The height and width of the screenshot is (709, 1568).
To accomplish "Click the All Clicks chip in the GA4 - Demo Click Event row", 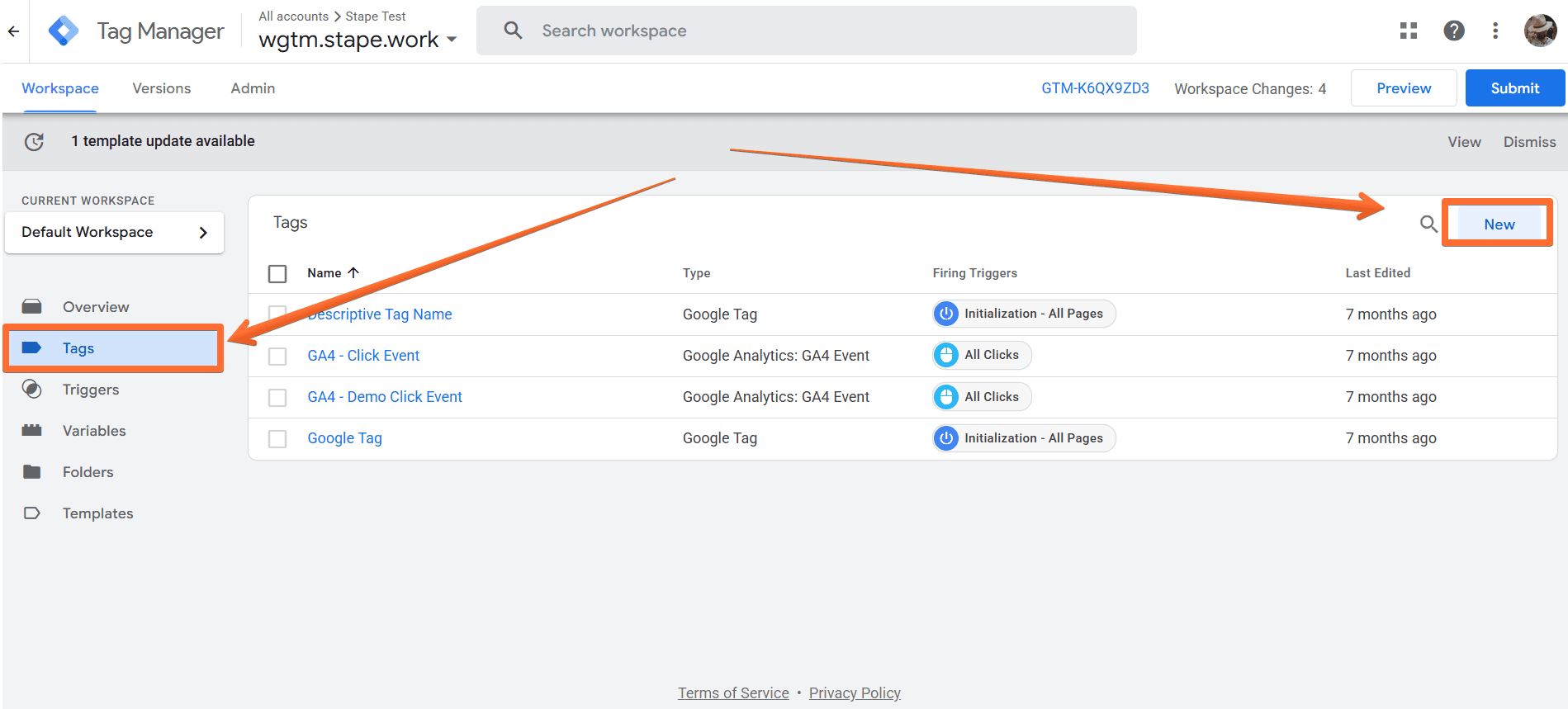I will pyautogui.click(x=982, y=397).
